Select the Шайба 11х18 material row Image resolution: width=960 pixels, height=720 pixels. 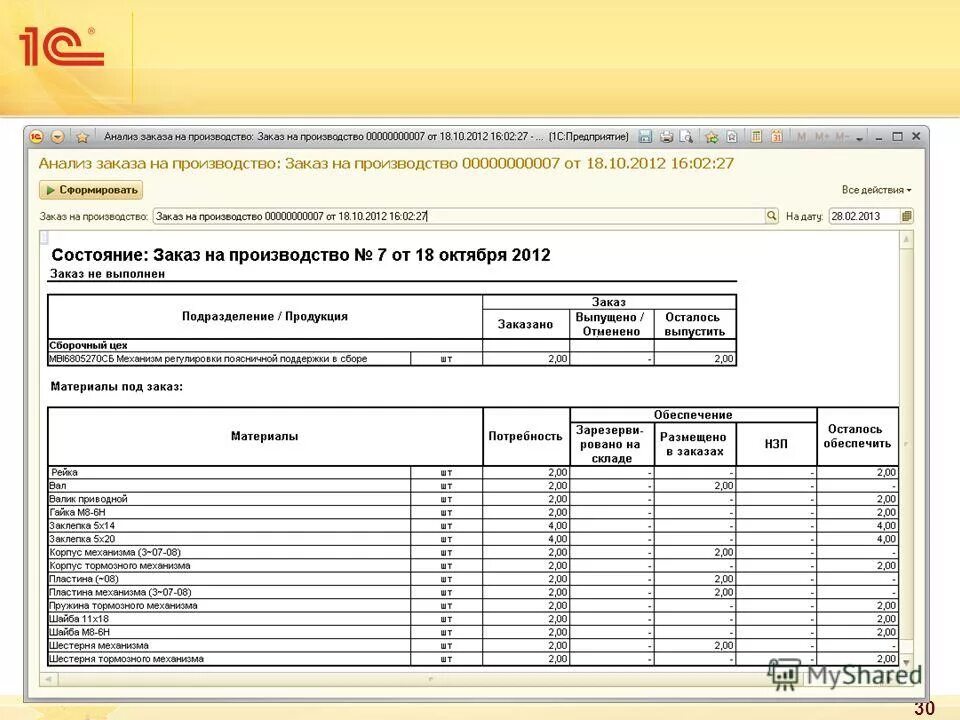pyautogui.click(x=473, y=619)
